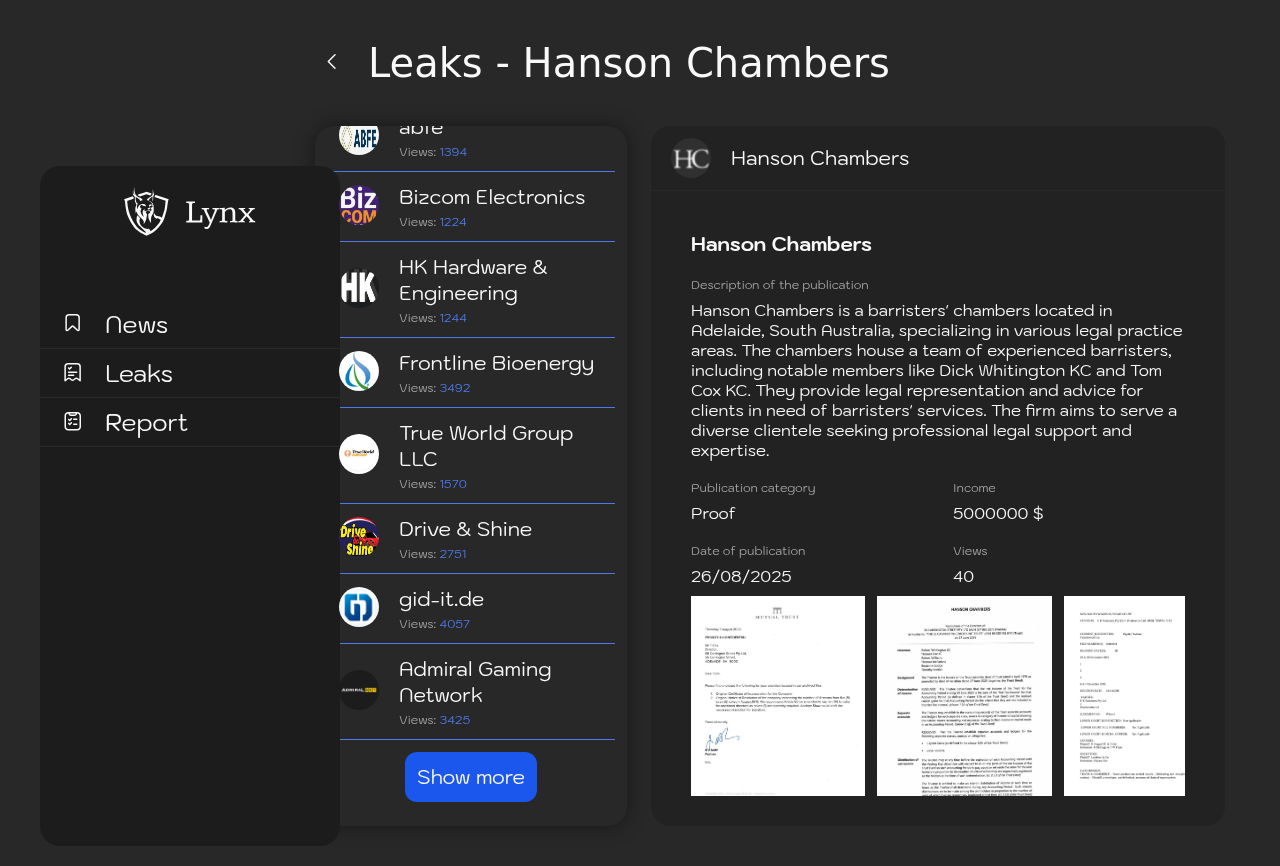Click the Show more button
Image resolution: width=1280 pixels, height=866 pixels.
[x=471, y=777]
